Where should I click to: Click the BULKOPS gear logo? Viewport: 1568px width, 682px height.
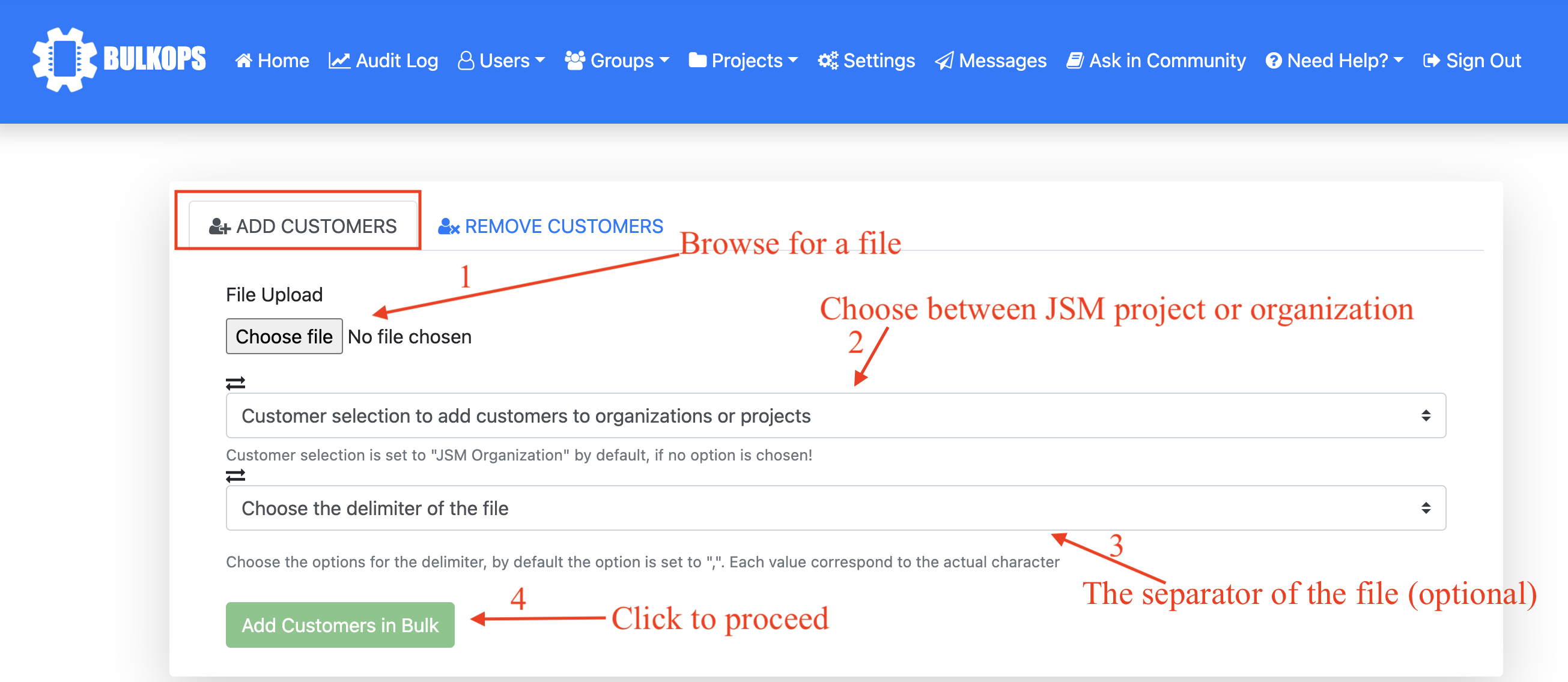(x=64, y=59)
